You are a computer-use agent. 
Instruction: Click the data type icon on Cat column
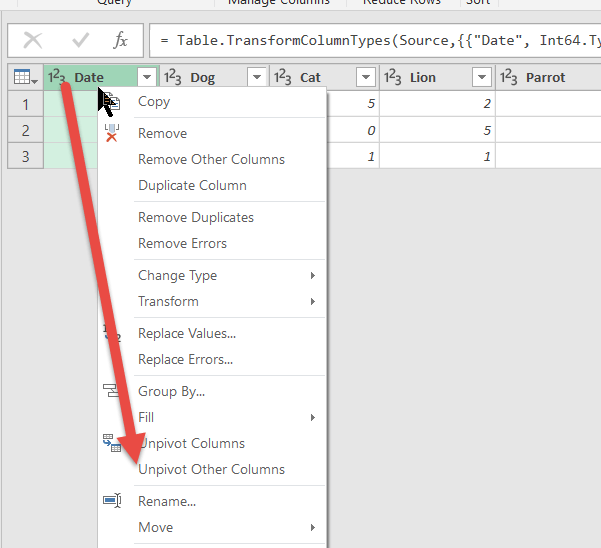click(x=282, y=78)
